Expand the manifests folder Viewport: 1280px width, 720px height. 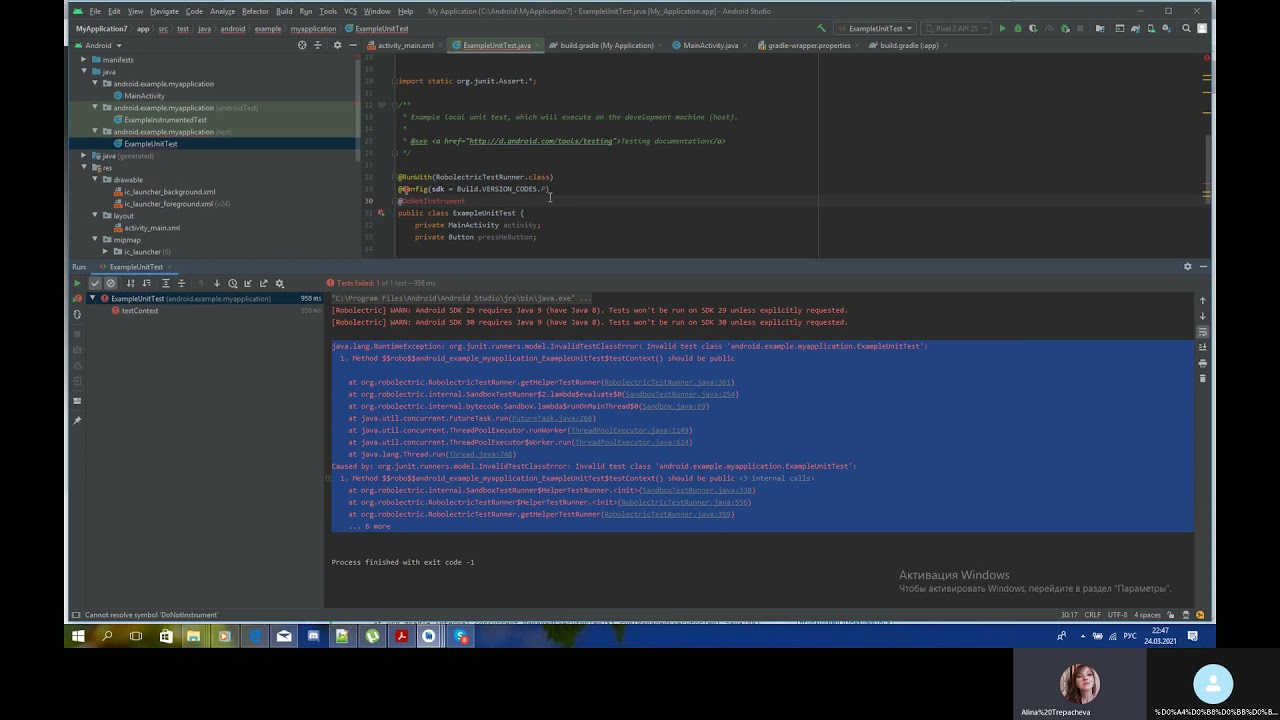pyautogui.click(x=84, y=60)
